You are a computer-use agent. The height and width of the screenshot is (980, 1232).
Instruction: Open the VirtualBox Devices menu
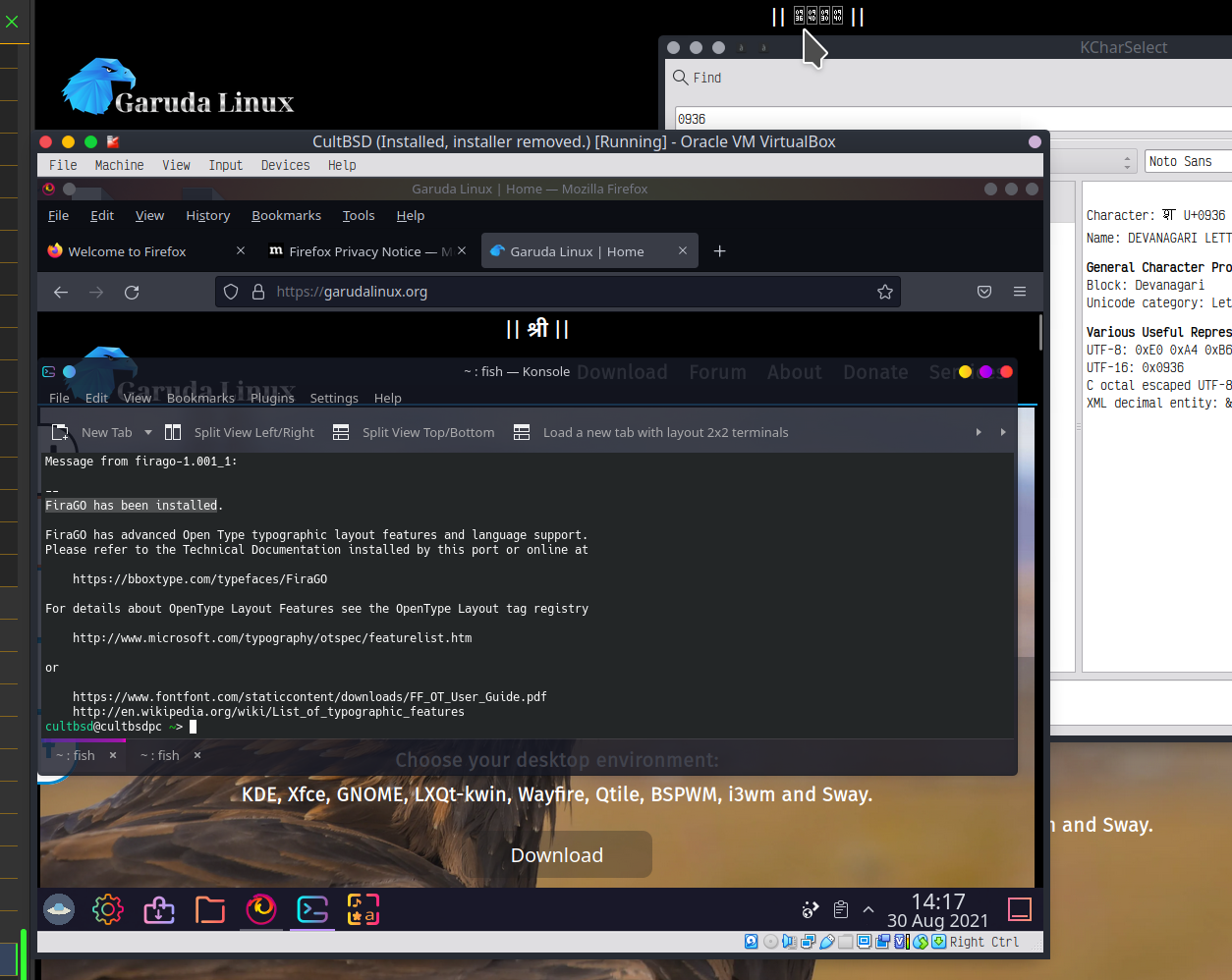[x=285, y=165]
